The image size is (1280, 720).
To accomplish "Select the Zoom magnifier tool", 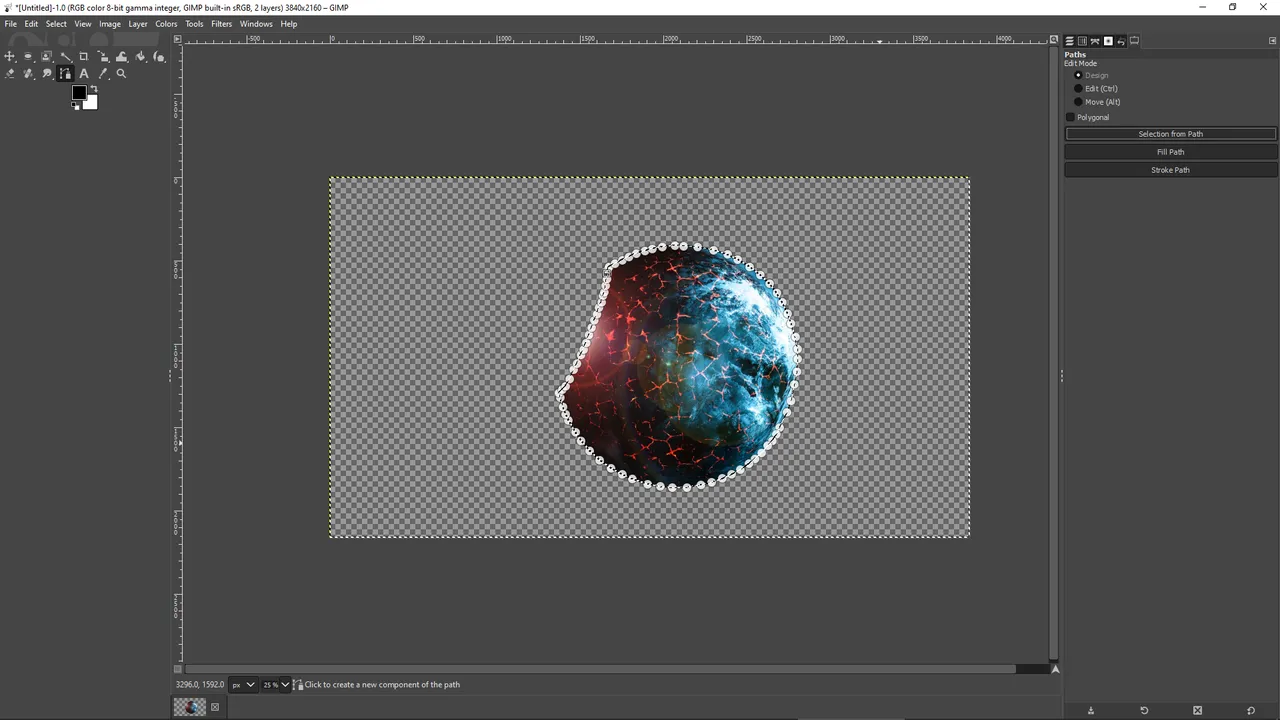I will (121, 73).
